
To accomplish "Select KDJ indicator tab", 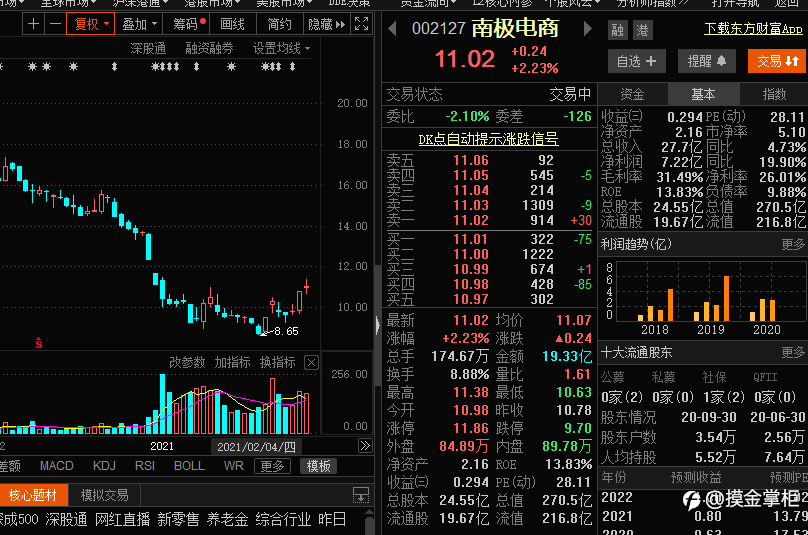I will click(x=105, y=466).
